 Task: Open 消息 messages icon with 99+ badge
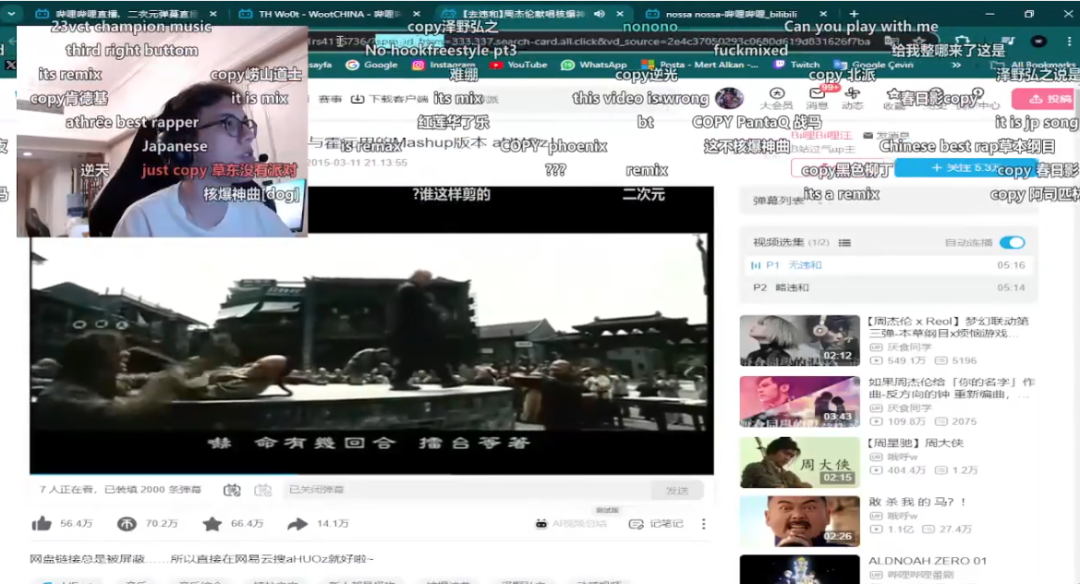pyautogui.click(x=817, y=98)
